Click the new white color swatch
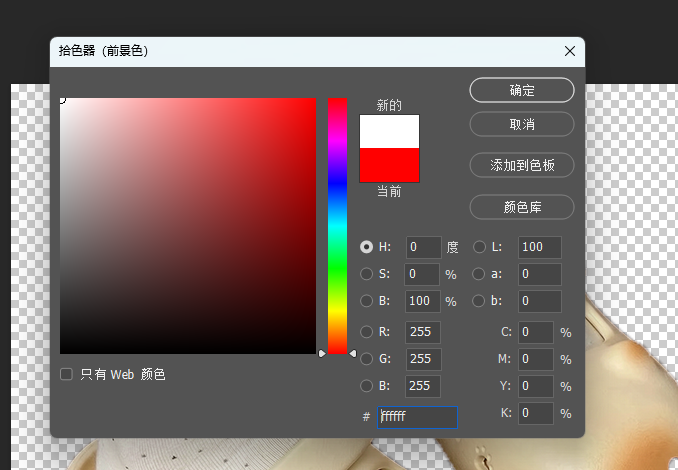 point(390,131)
